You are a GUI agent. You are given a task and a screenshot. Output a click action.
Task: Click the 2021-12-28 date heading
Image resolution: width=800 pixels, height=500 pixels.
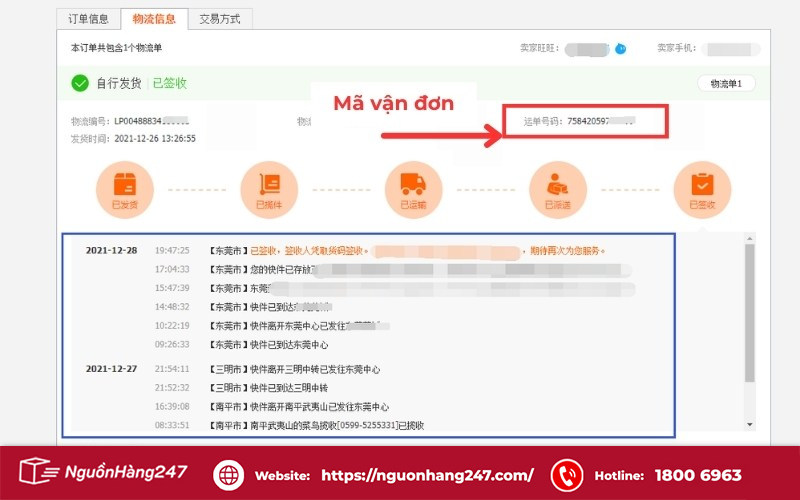click(x=111, y=251)
